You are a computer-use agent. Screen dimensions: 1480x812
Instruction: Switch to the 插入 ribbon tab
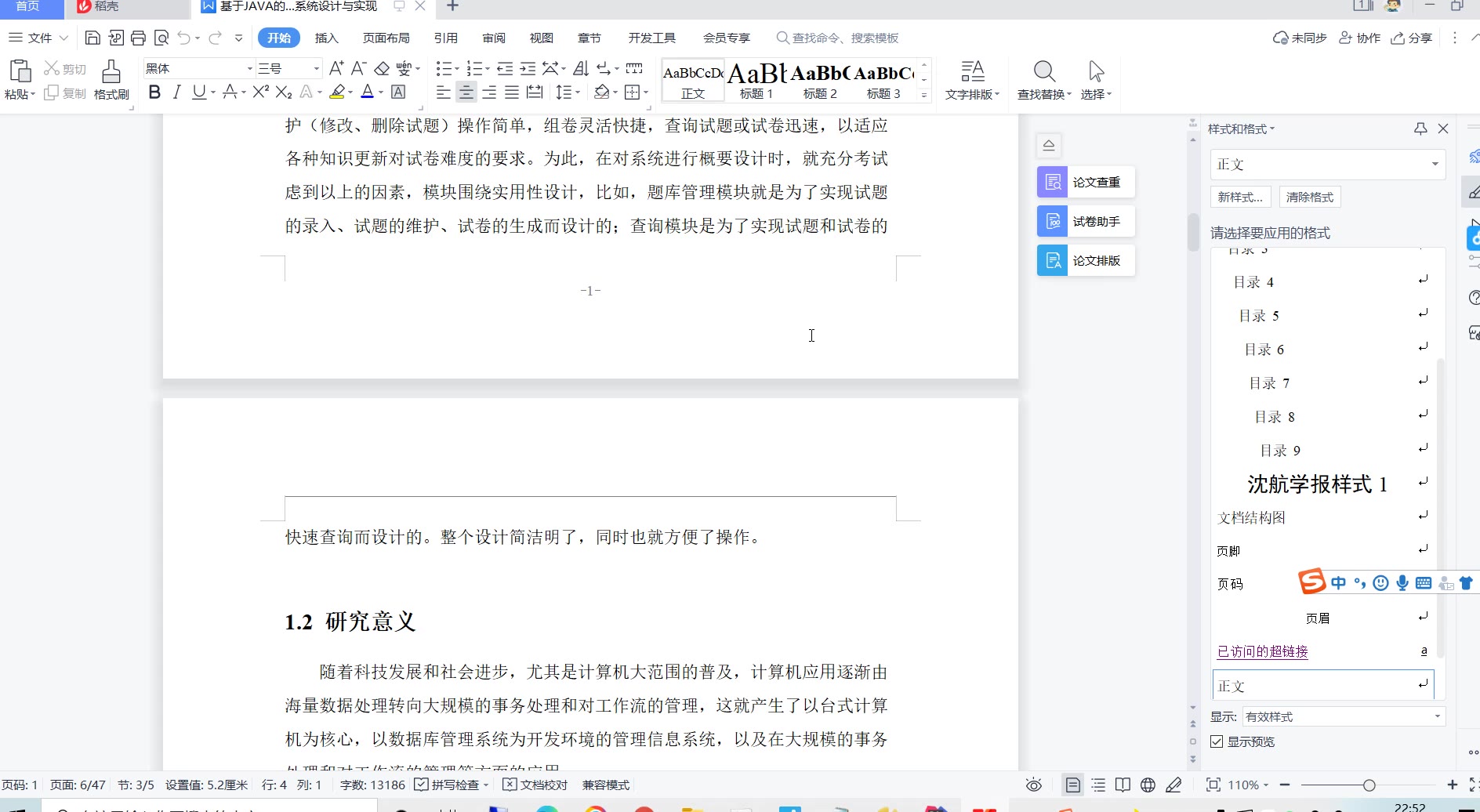tap(326, 38)
